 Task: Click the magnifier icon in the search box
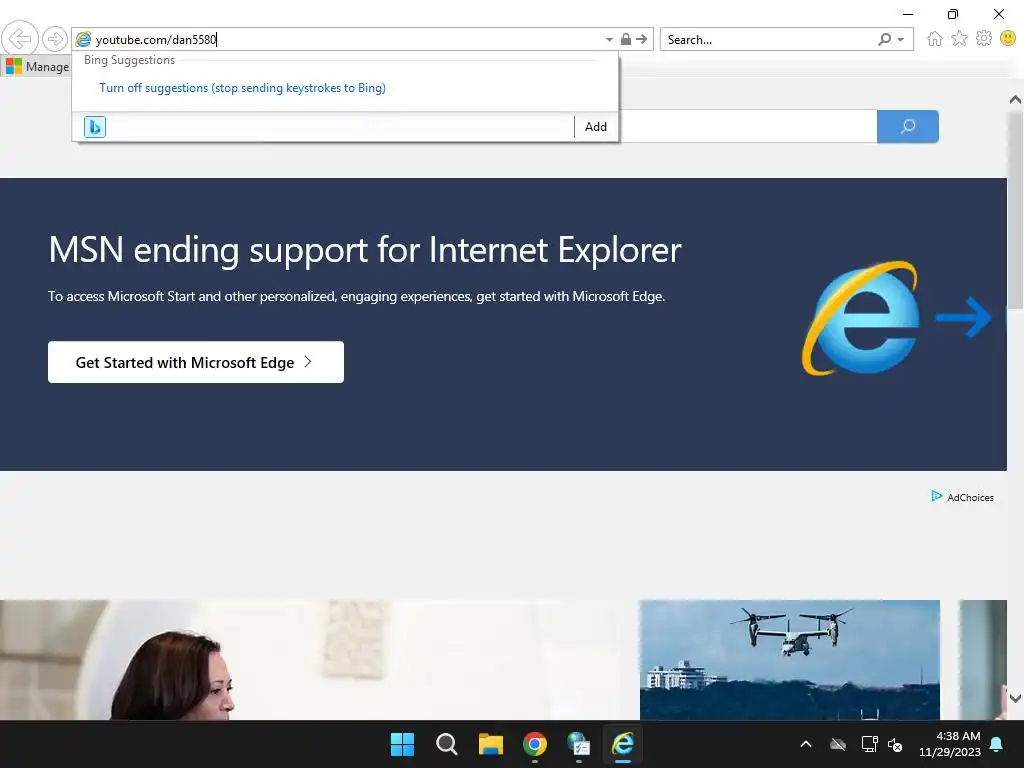click(x=884, y=39)
